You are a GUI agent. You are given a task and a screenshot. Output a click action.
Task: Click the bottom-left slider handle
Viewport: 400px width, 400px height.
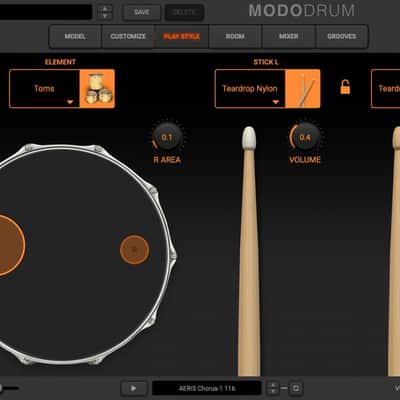(x=1, y=388)
